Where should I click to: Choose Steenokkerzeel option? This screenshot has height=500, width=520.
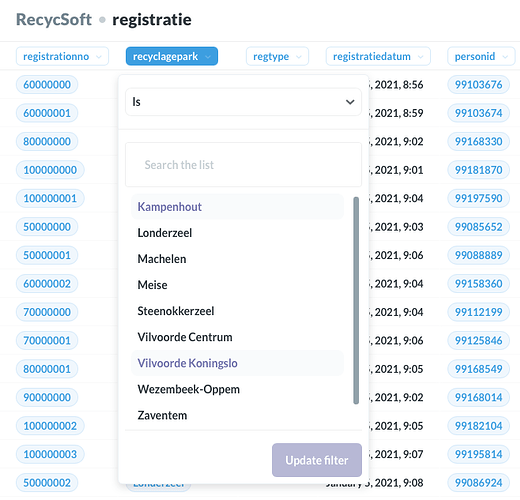pyautogui.click(x=237, y=311)
